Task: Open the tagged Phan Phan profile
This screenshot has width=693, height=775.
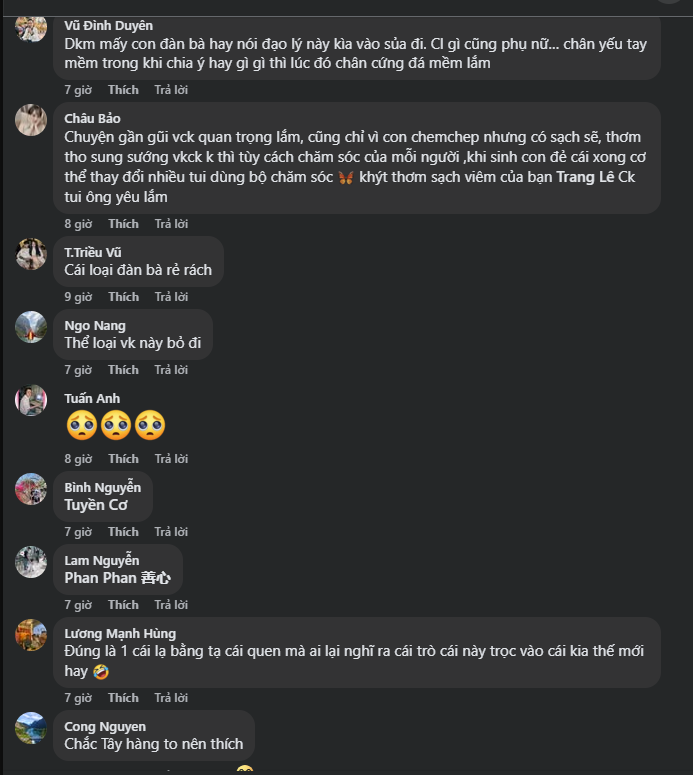Action: click(100, 578)
